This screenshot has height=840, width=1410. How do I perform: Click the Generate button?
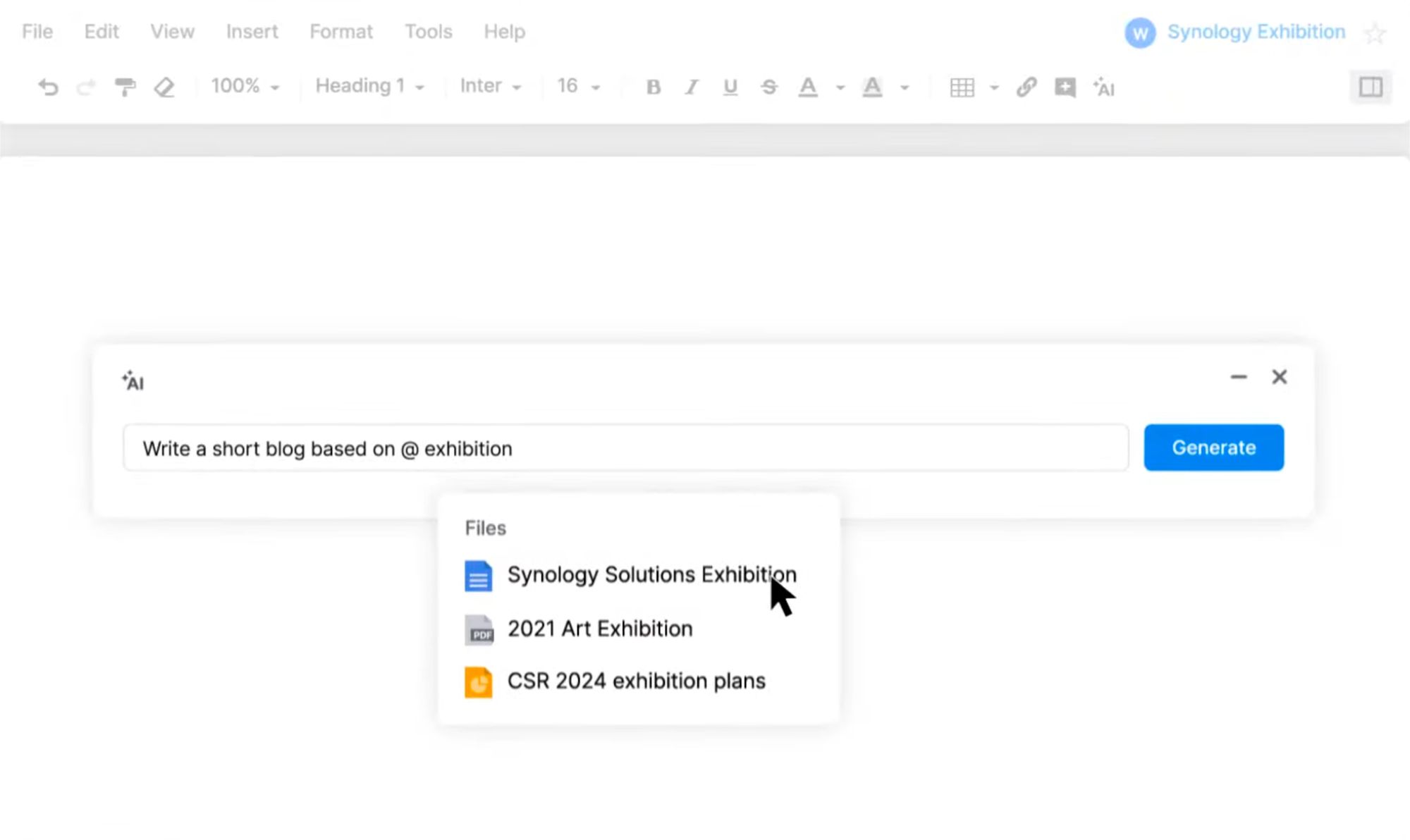click(x=1213, y=447)
